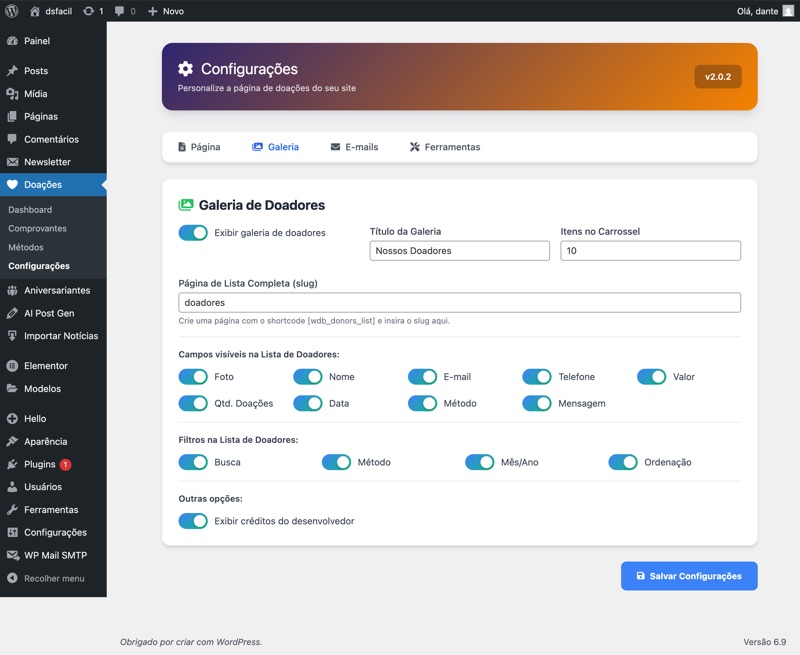Click the Aniversariantes icon in sidebar

coord(12,290)
